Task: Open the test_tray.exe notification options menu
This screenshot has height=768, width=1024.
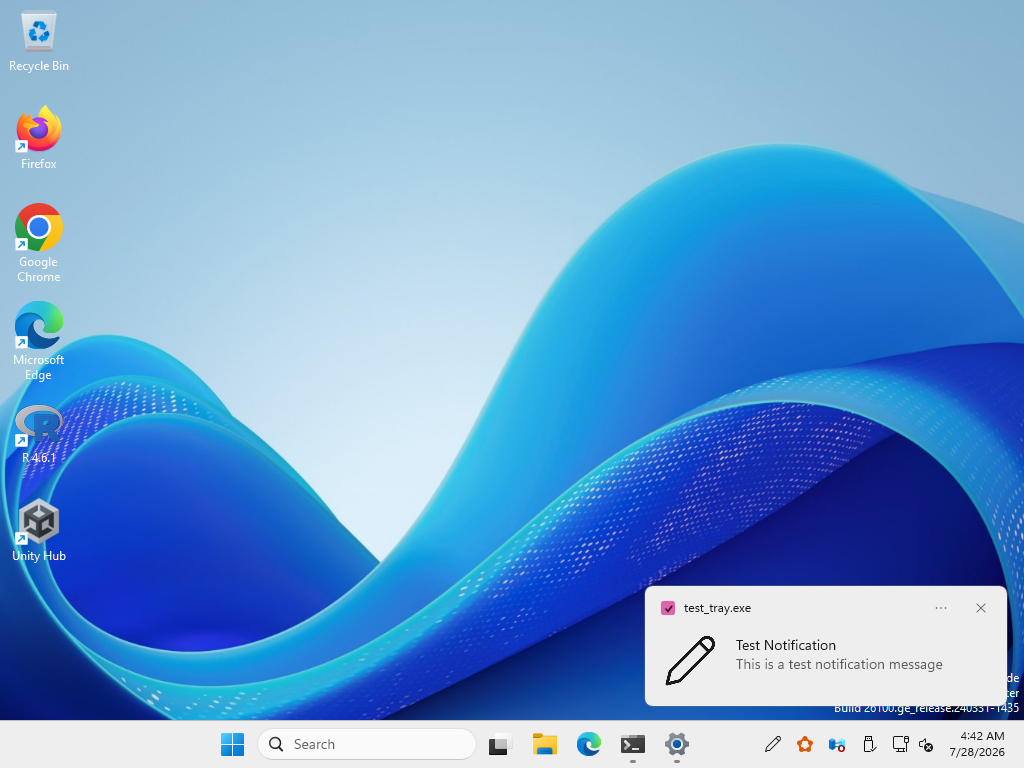Action: click(x=941, y=608)
